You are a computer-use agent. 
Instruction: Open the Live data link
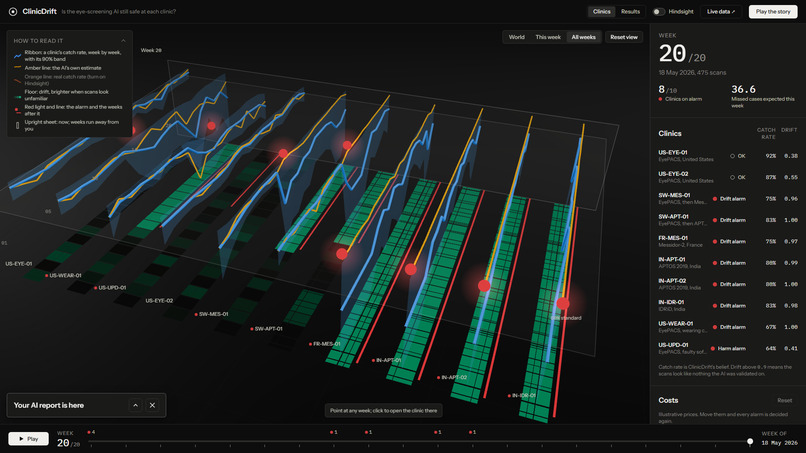(x=721, y=11)
